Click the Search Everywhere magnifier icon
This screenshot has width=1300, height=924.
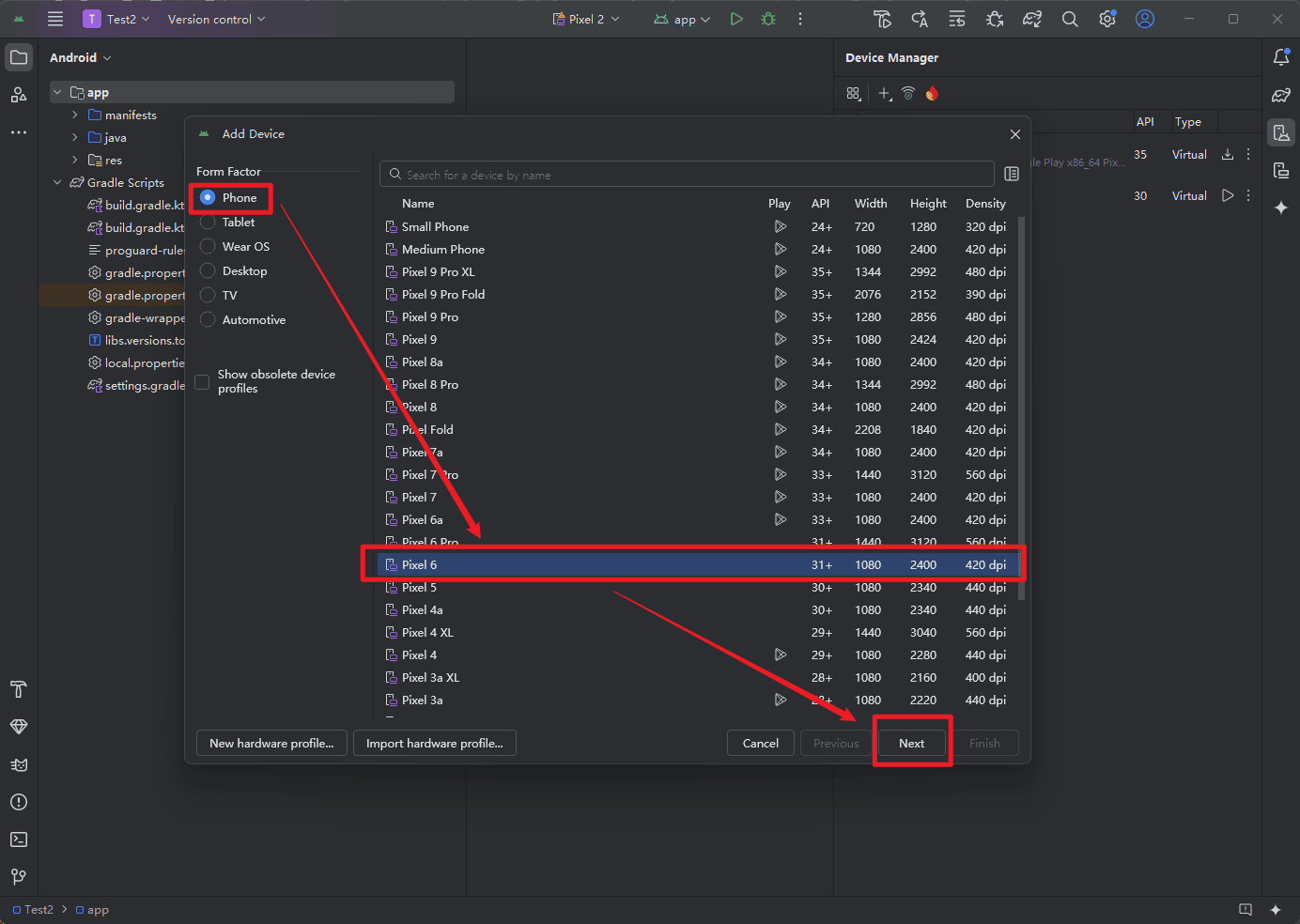click(x=1070, y=19)
